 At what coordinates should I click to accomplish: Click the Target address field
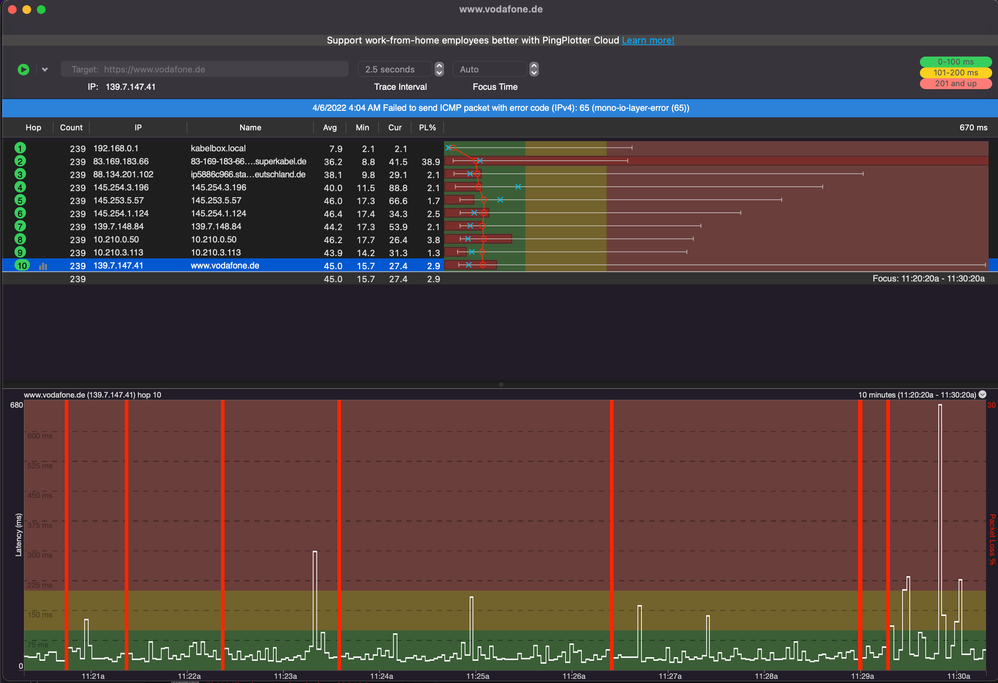204,69
